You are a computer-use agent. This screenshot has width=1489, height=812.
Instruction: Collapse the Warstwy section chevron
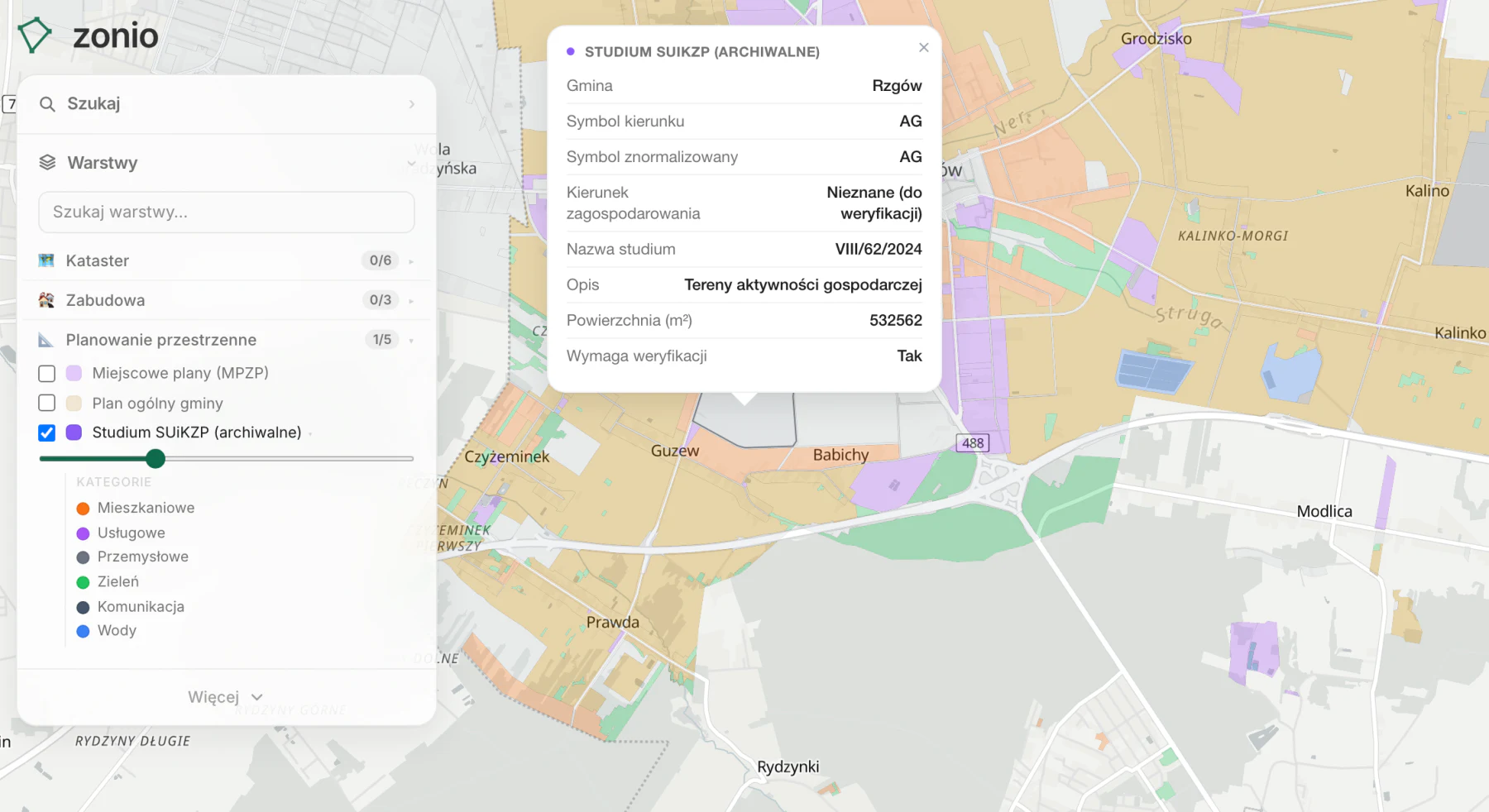tap(412, 163)
